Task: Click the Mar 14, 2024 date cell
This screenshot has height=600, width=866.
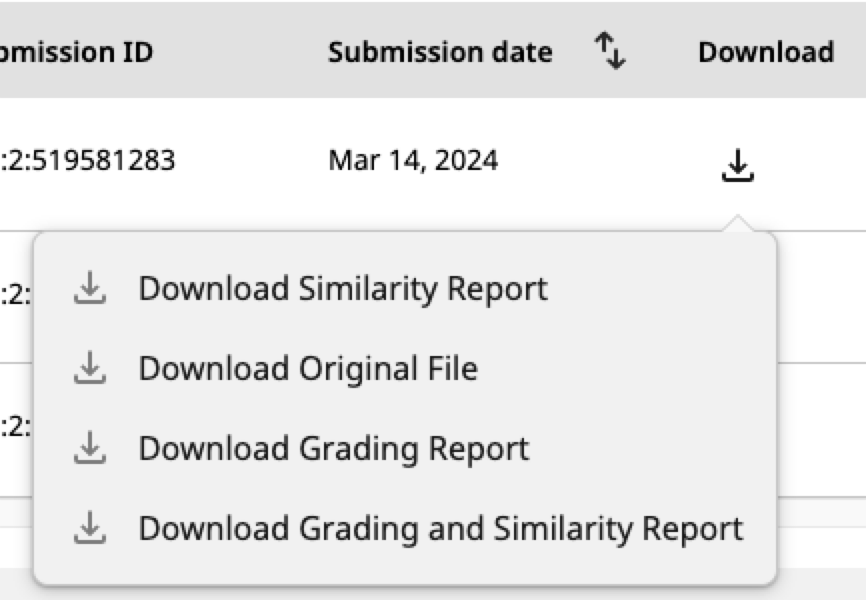Action: tap(413, 161)
